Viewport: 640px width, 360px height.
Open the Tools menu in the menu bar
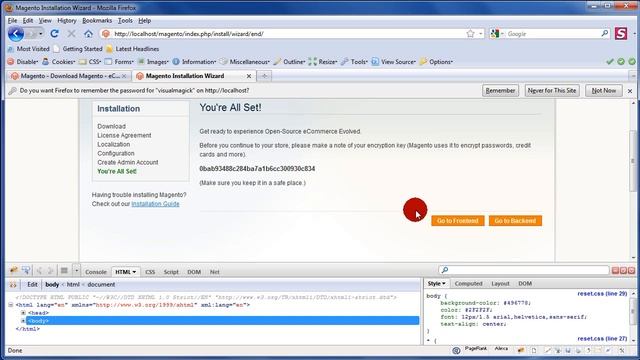pos(125,20)
